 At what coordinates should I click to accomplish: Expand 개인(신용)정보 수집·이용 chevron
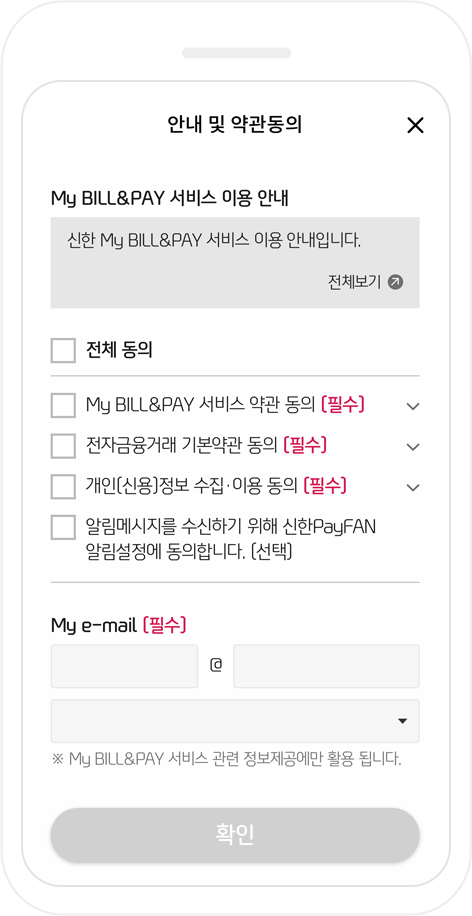(412, 487)
